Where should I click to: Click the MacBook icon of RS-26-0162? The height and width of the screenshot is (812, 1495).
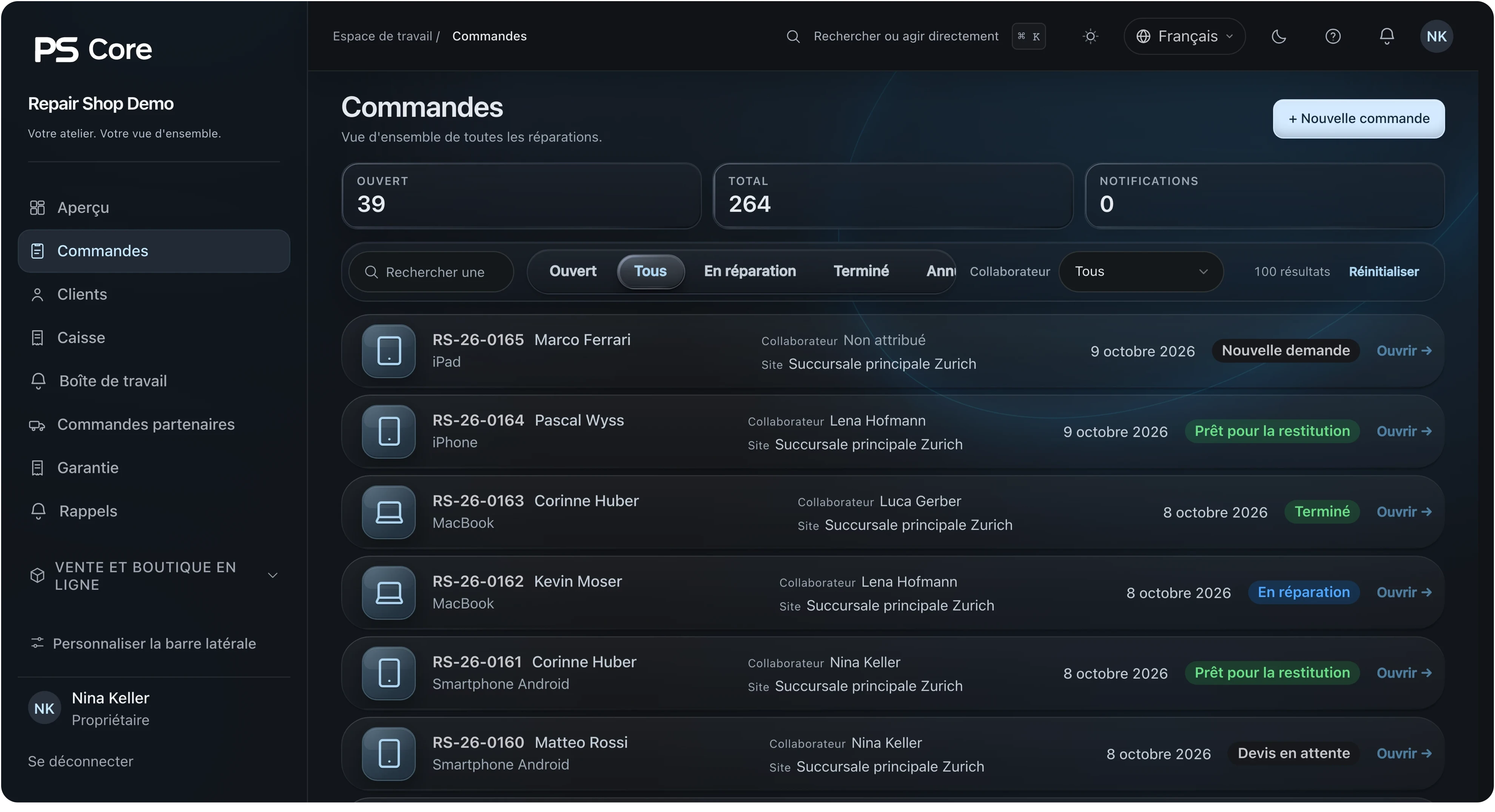[389, 593]
